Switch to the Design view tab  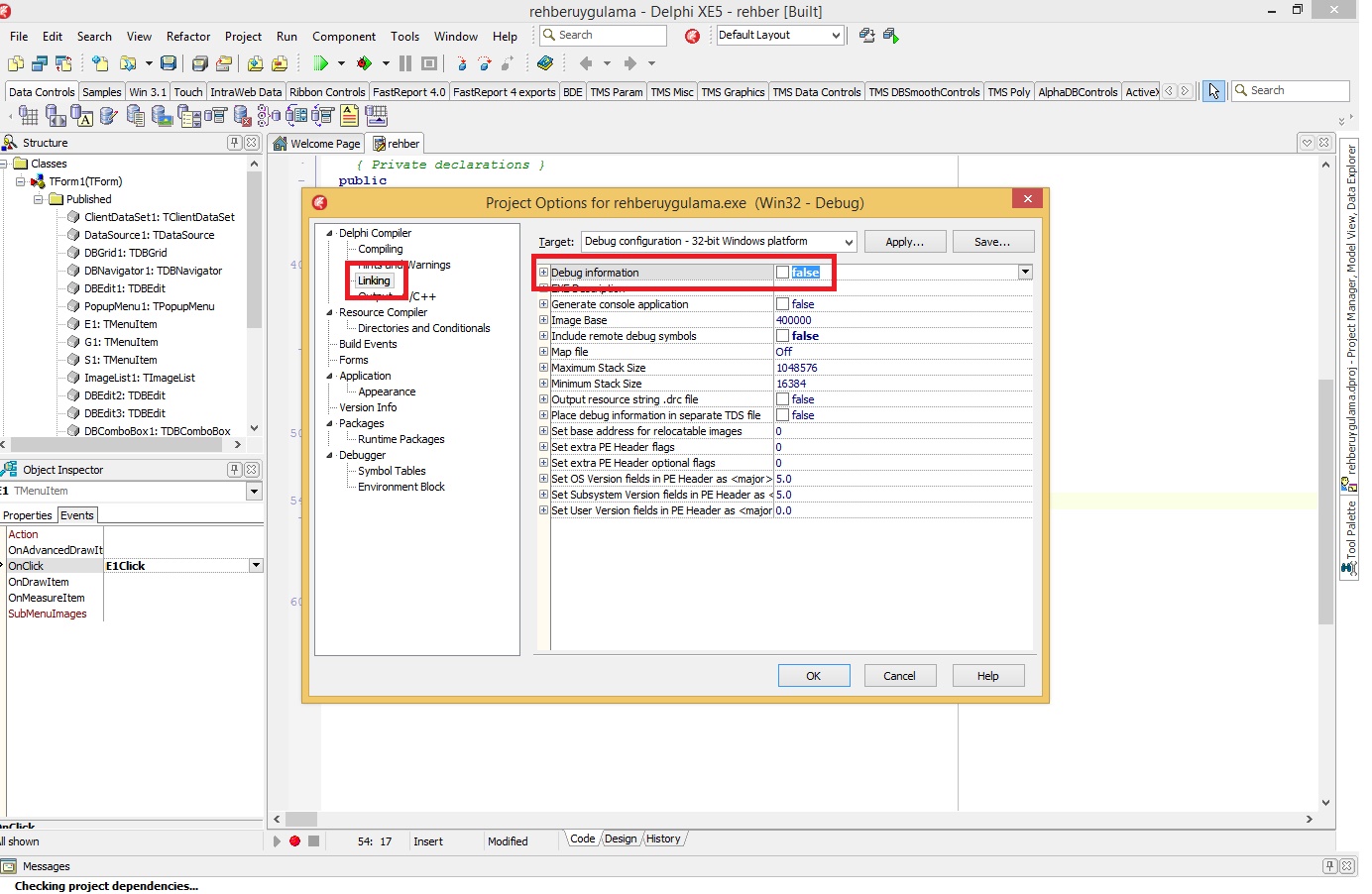(x=621, y=839)
